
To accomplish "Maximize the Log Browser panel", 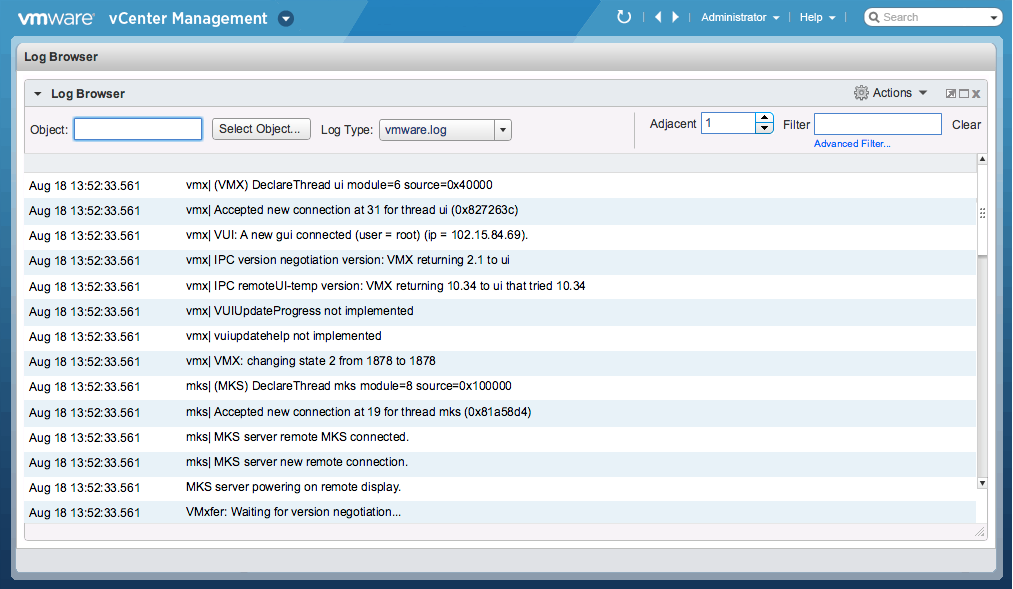I will 964,94.
